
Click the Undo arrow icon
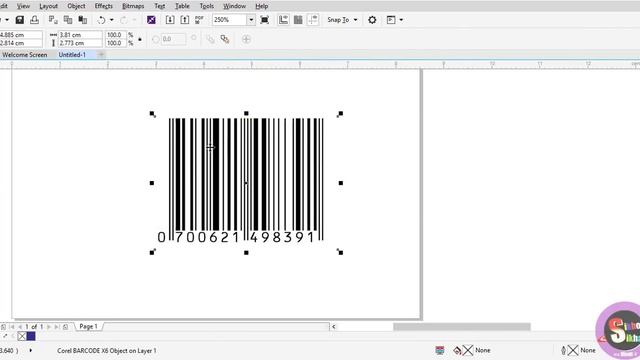(x=101, y=20)
